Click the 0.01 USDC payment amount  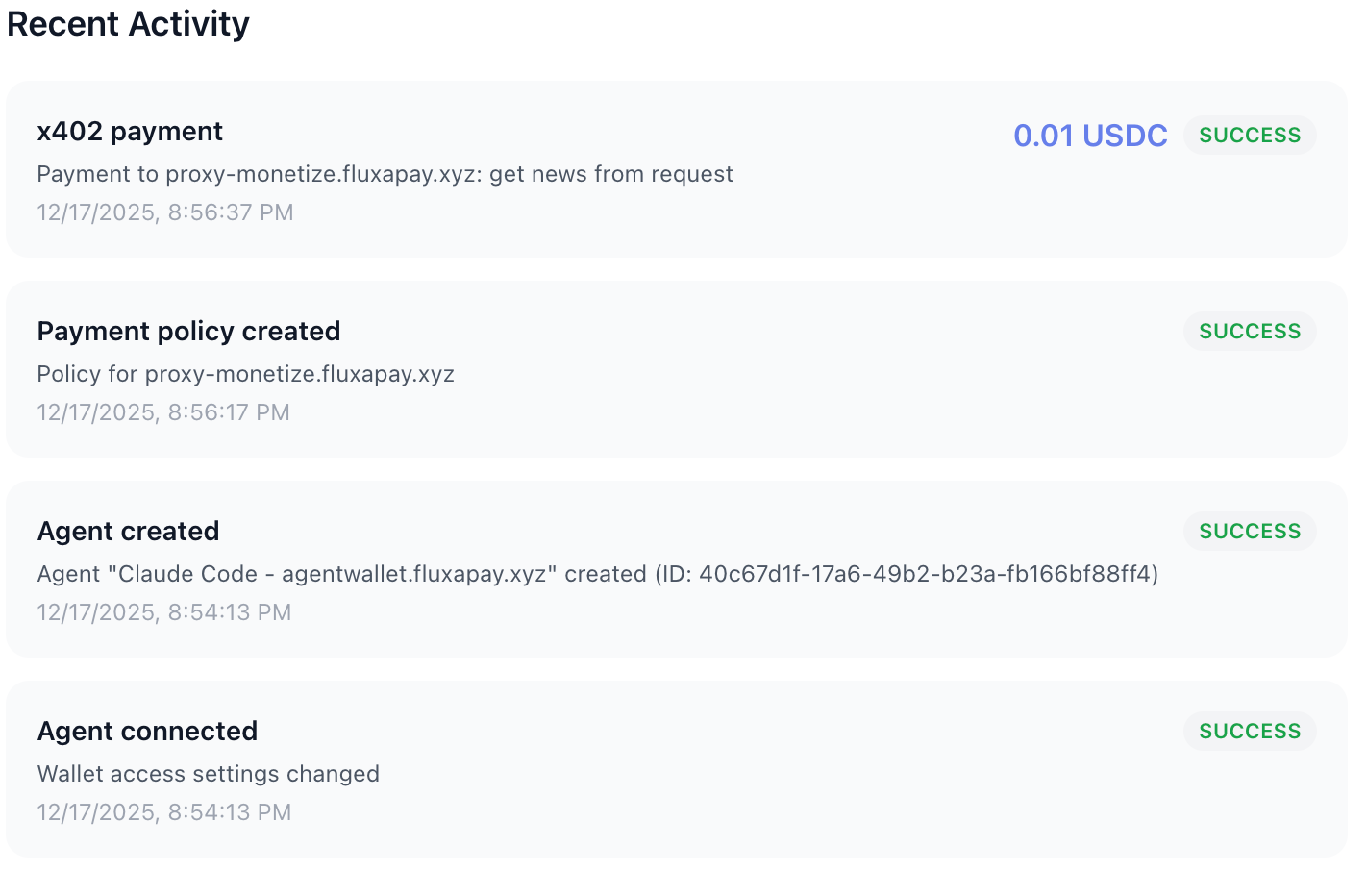1090,136
